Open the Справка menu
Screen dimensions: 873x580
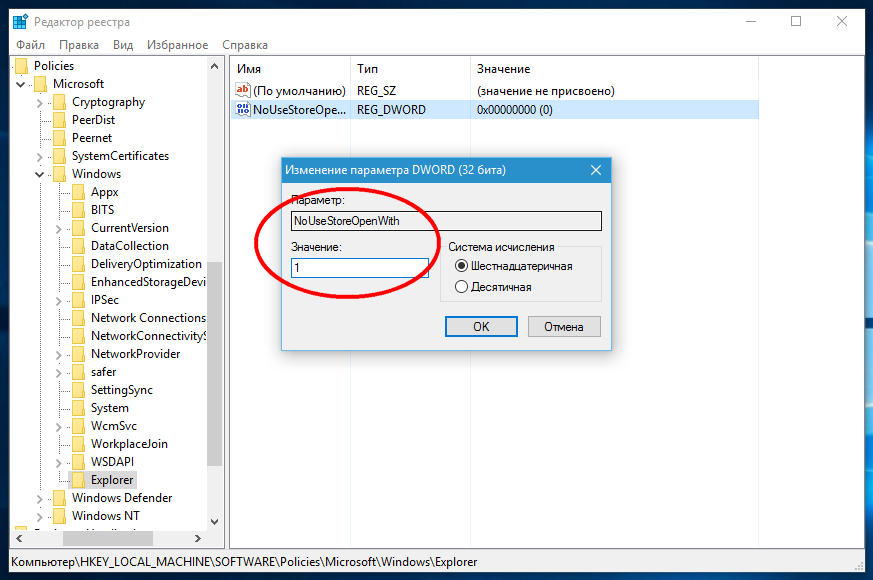coord(244,45)
